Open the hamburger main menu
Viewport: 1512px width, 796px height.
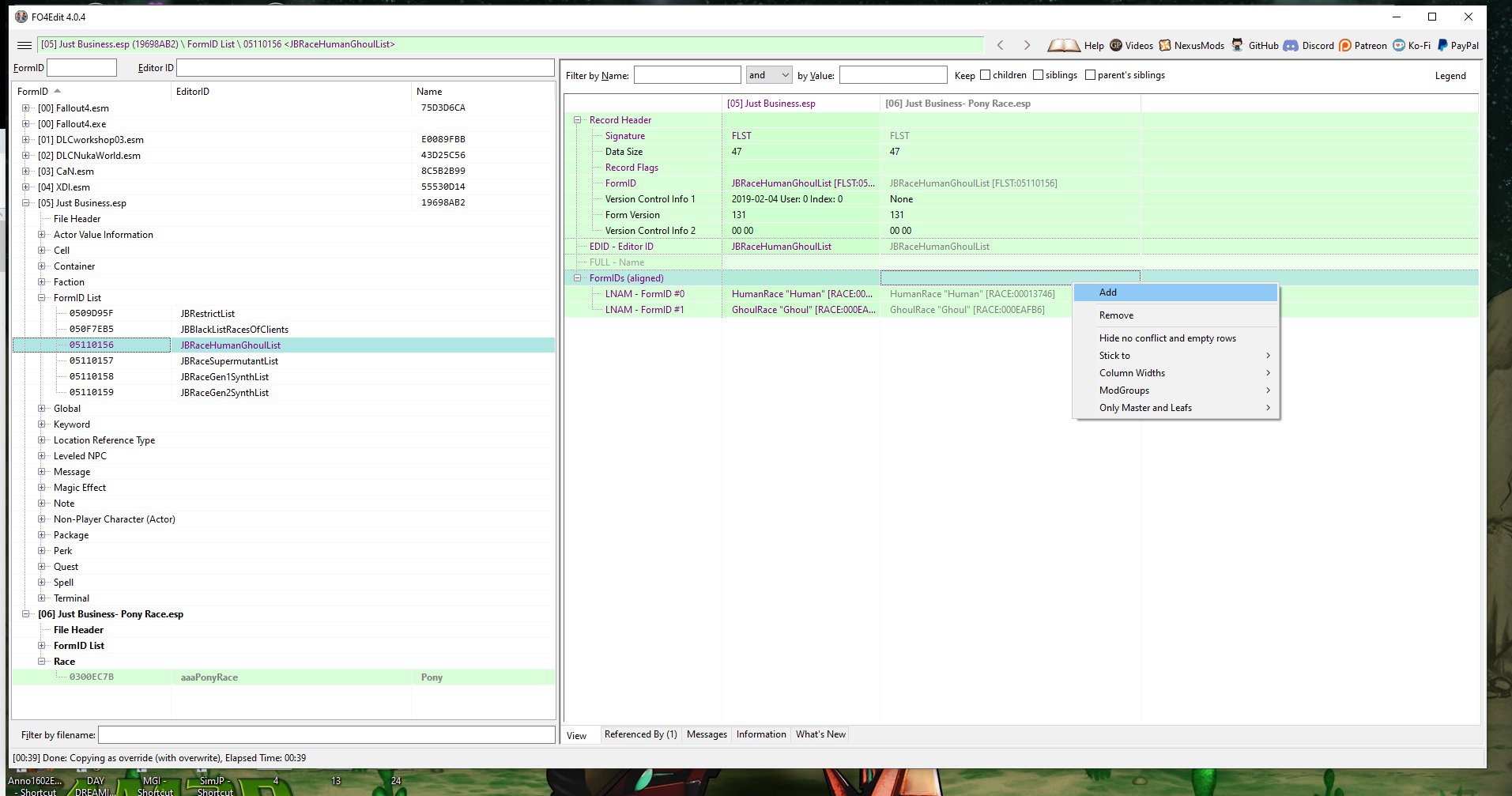(24, 45)
